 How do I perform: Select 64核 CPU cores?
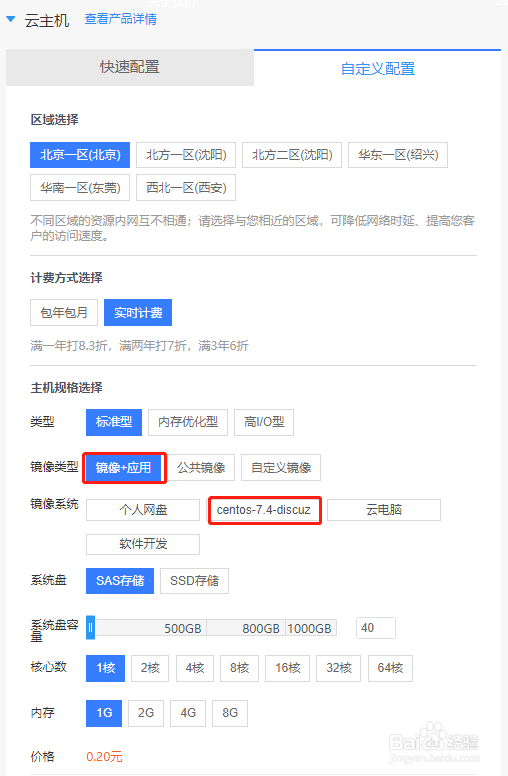click(390, 668)
